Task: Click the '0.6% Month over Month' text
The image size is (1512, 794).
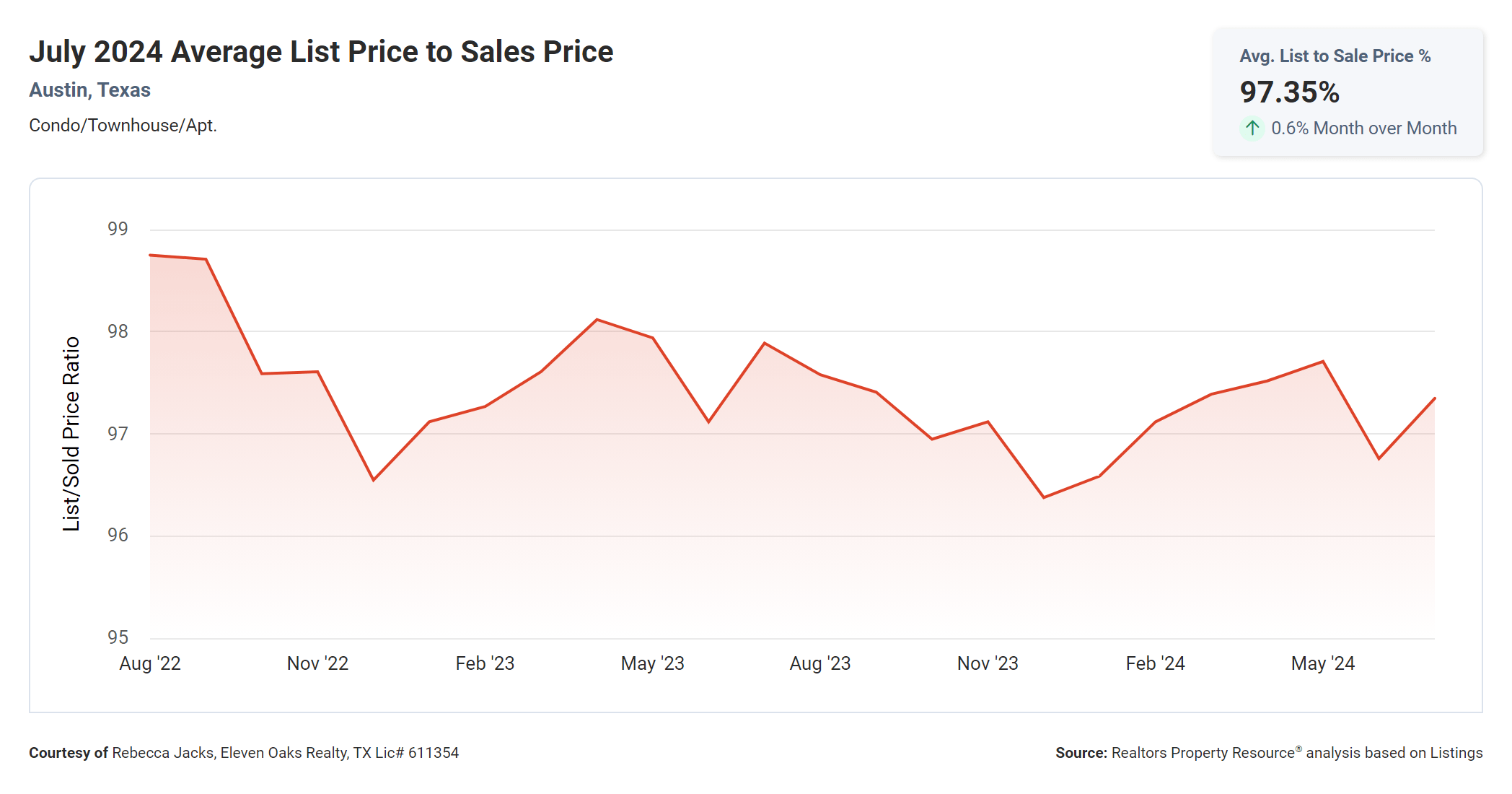Action: 1363,128
